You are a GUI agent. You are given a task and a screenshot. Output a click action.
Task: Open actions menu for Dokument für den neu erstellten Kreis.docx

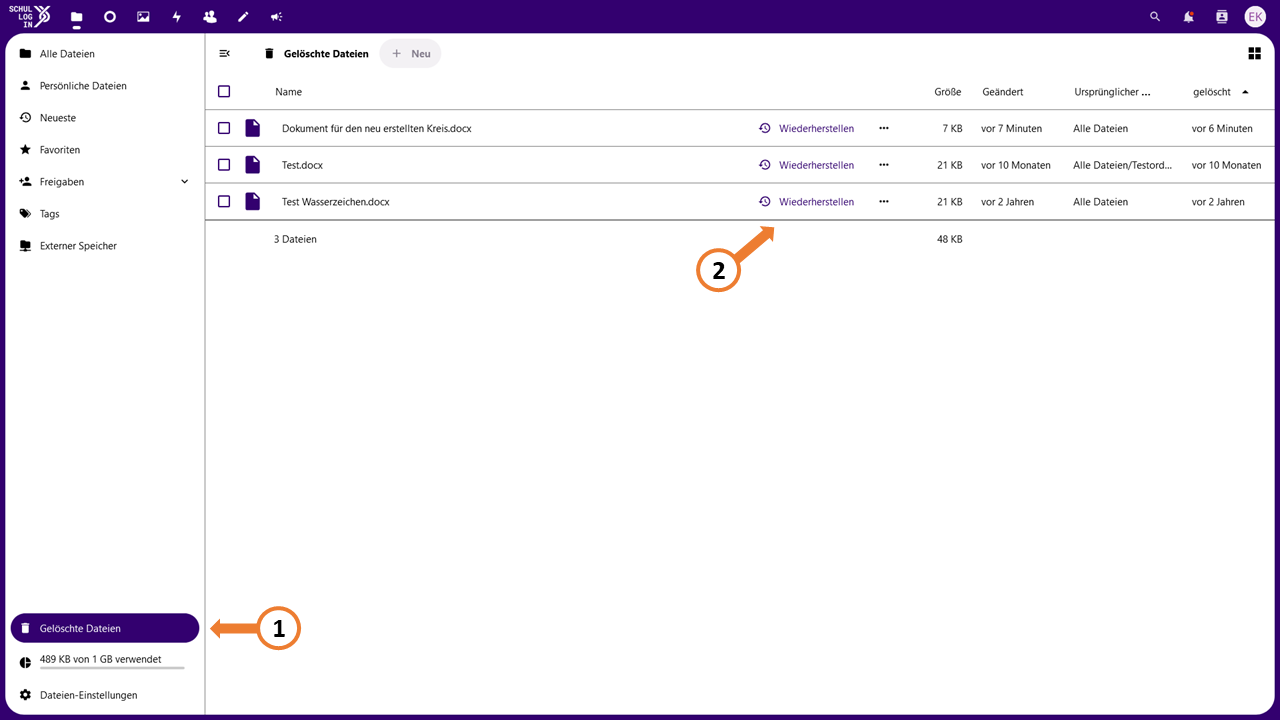[x=884, y=128]
